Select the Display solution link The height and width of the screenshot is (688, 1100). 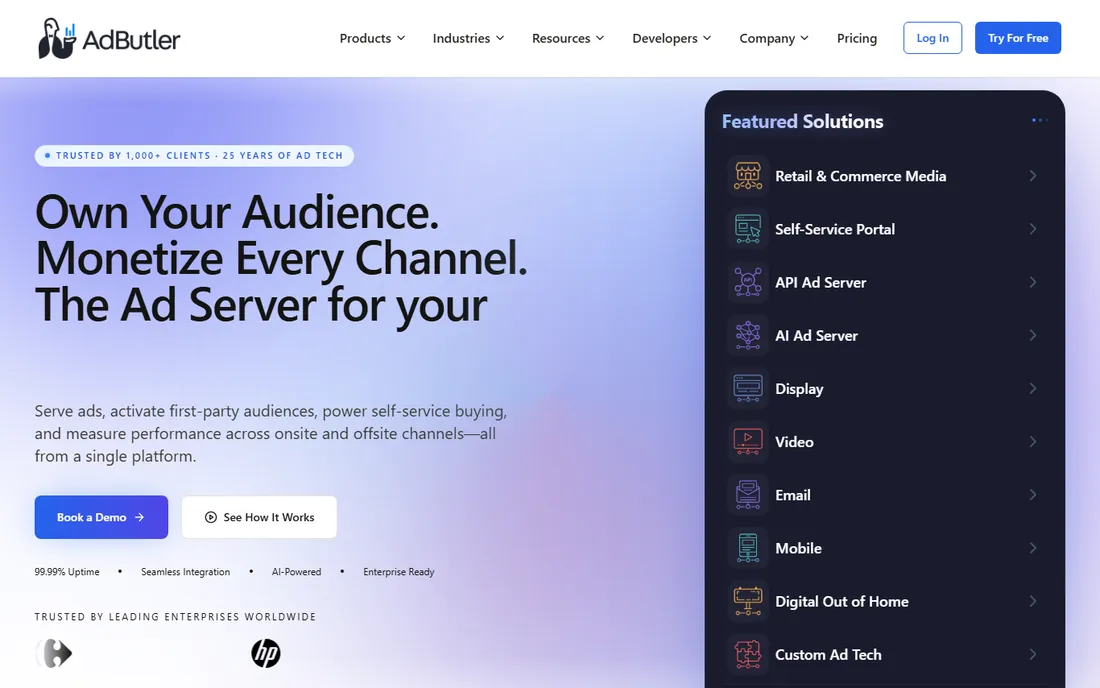coord(885,389)
